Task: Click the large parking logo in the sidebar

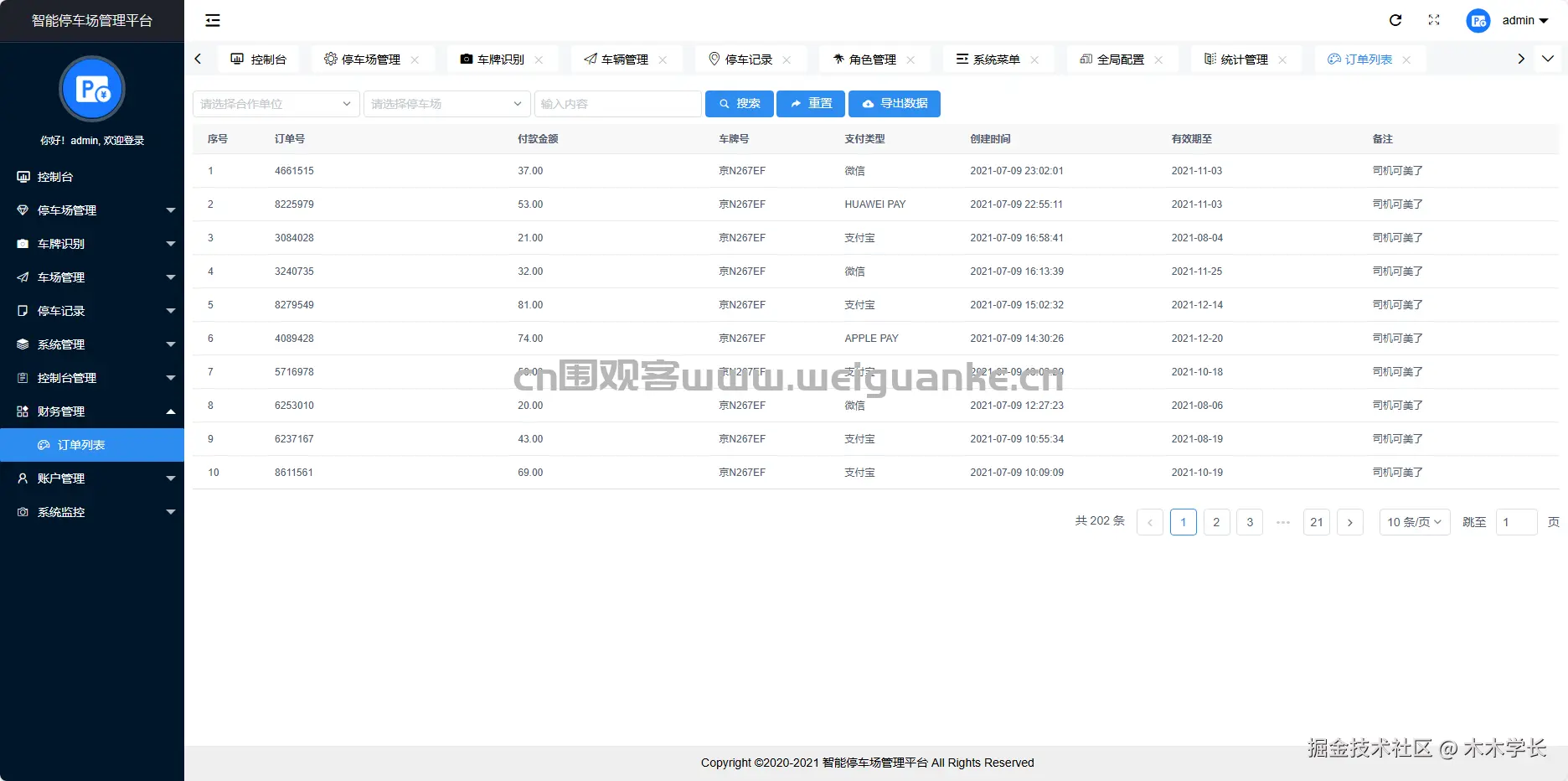Action: (92, 88)
